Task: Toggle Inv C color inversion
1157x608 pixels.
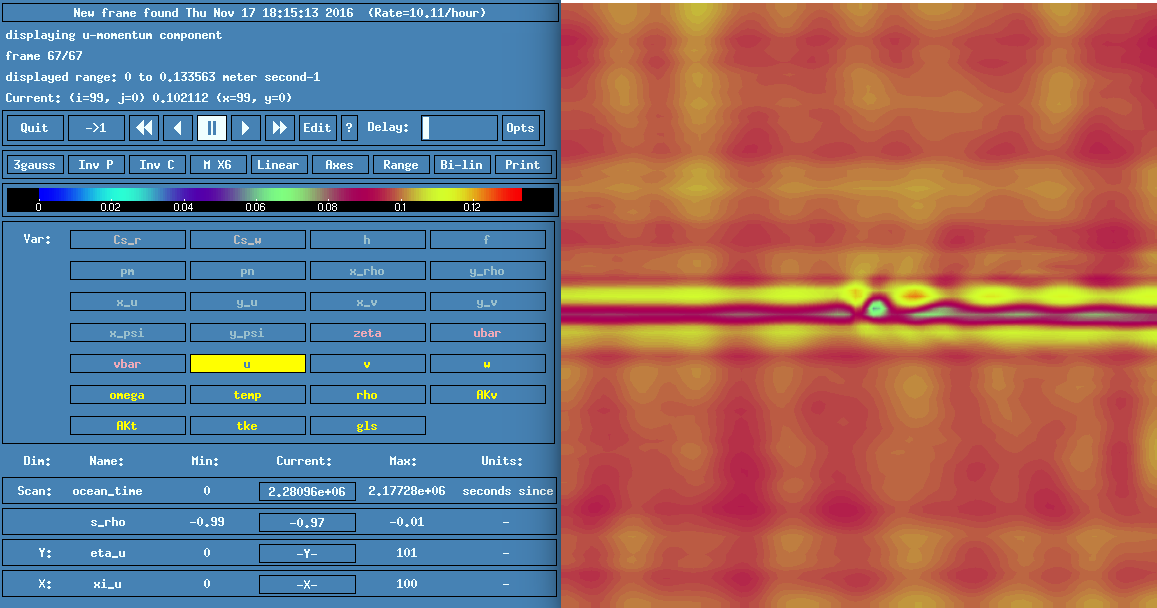Action: (x=157, y=165)
